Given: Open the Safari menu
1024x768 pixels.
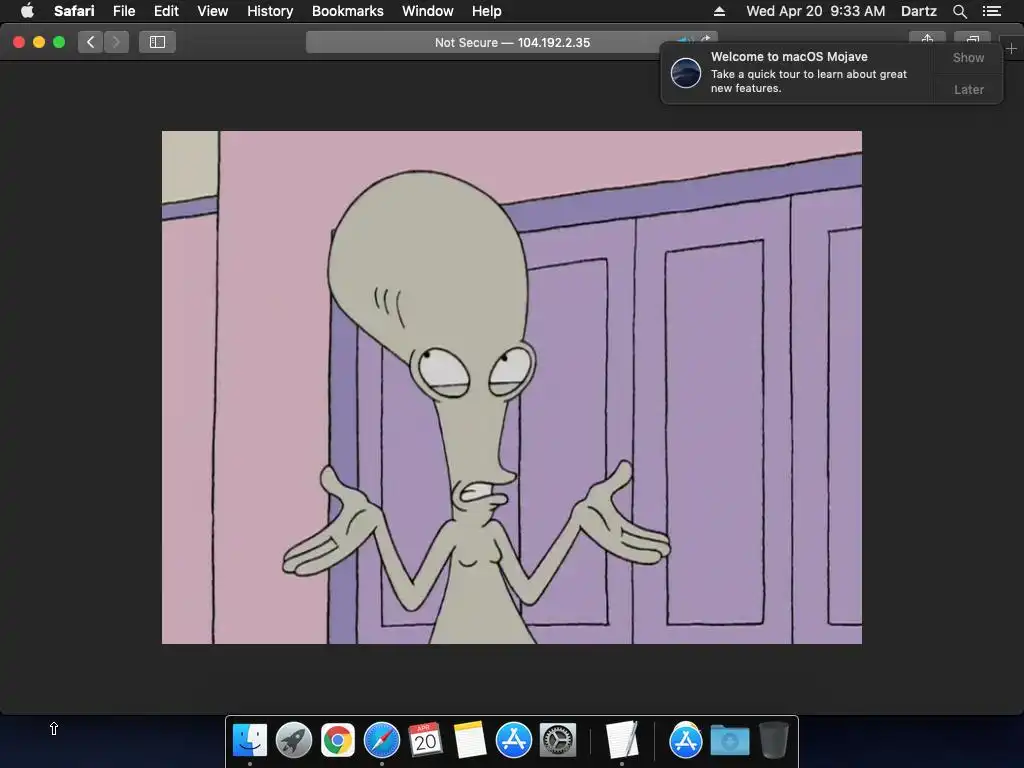Looking at the screenshot, I should [x=74, y=11].
